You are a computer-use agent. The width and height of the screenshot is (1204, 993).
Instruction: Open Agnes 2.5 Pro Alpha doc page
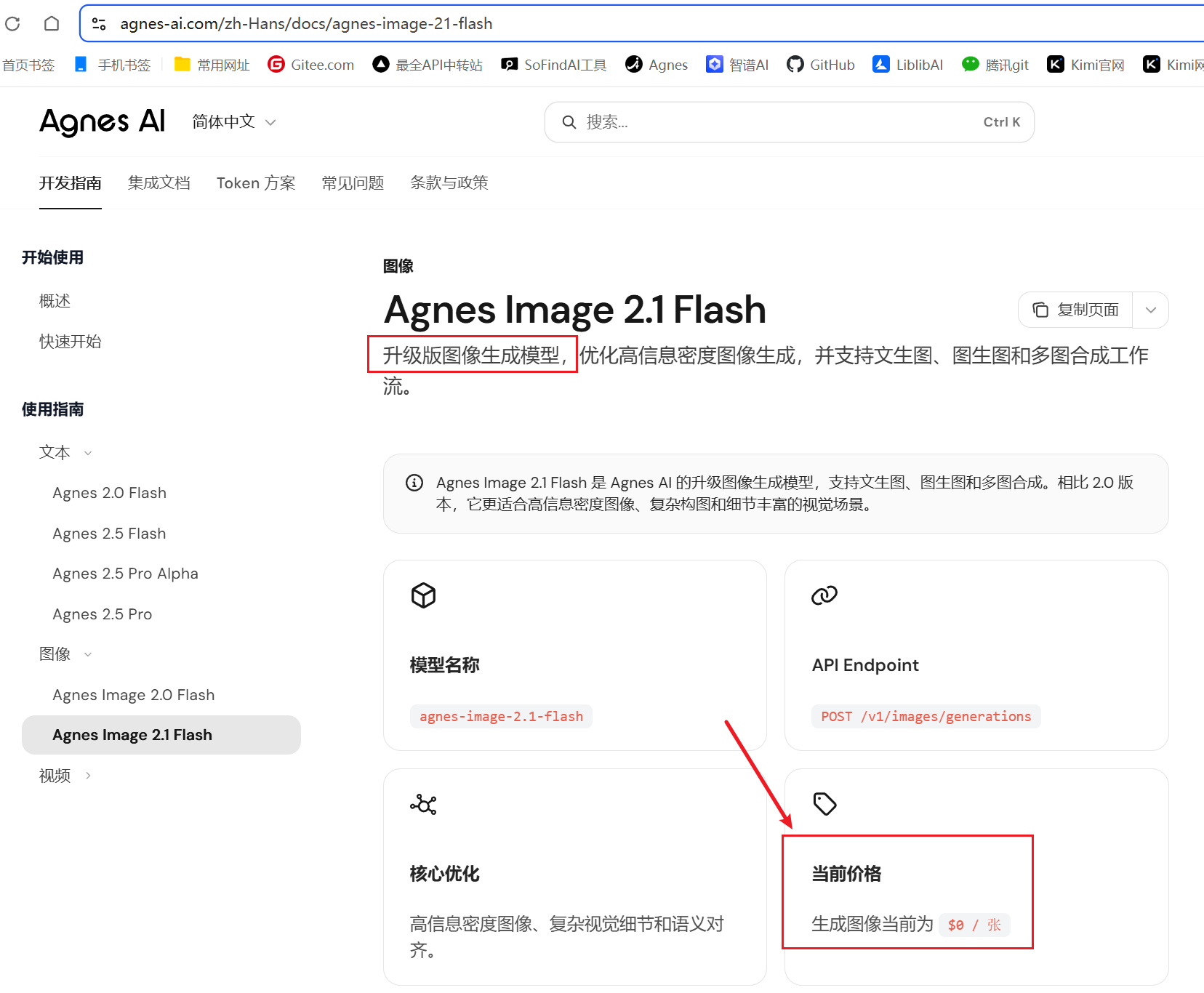pyautogui.click(x=126, y=574)
